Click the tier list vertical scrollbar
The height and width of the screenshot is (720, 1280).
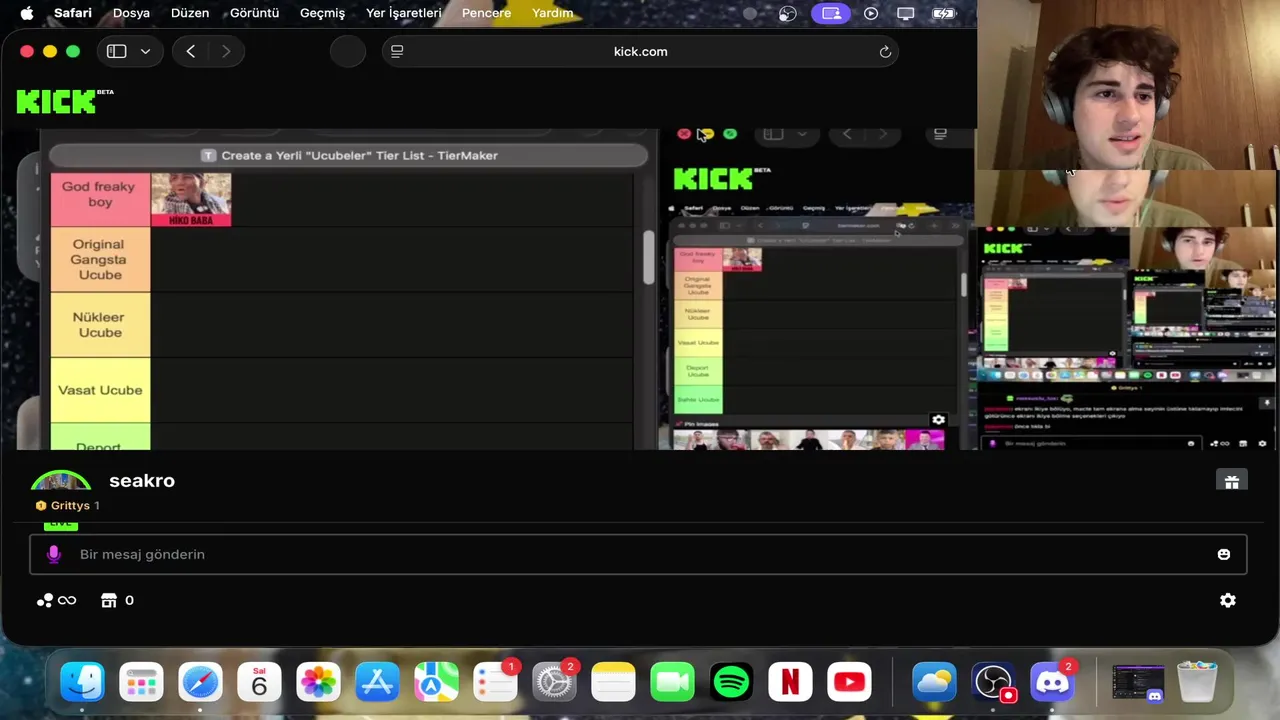point(648,257)
